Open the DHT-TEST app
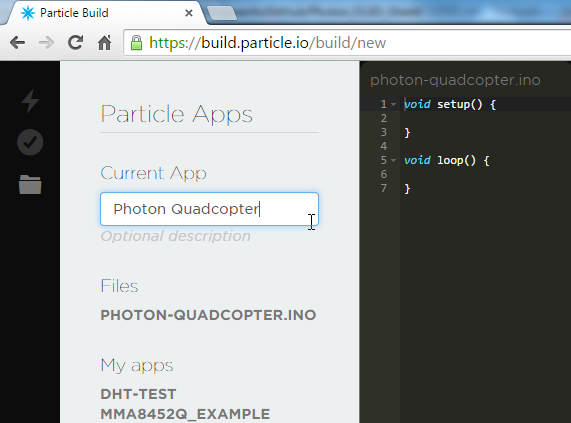Screen dimensions: 571x423 coord(138,394)
